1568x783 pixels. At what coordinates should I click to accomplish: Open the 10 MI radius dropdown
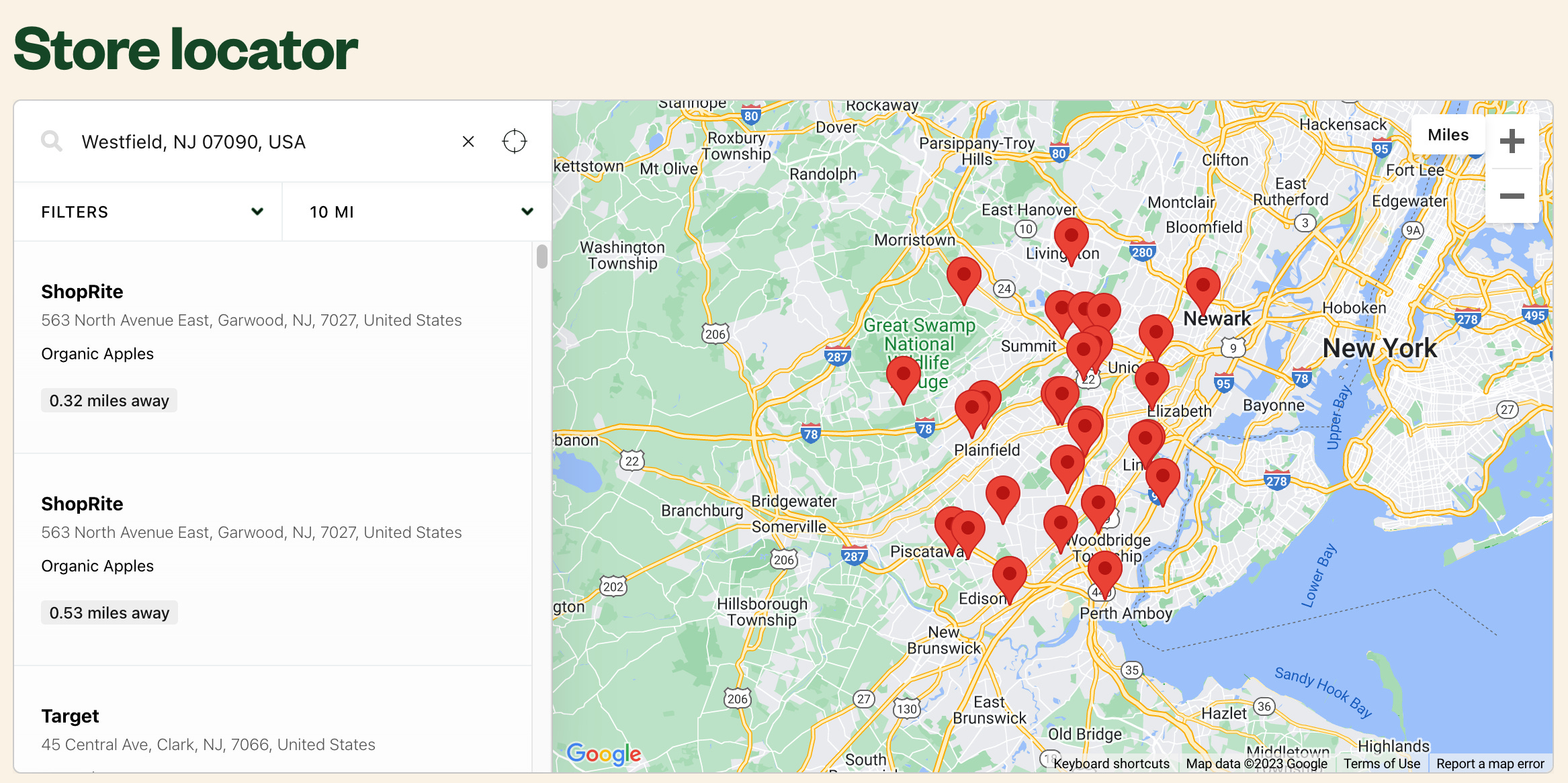coord(417,212)
